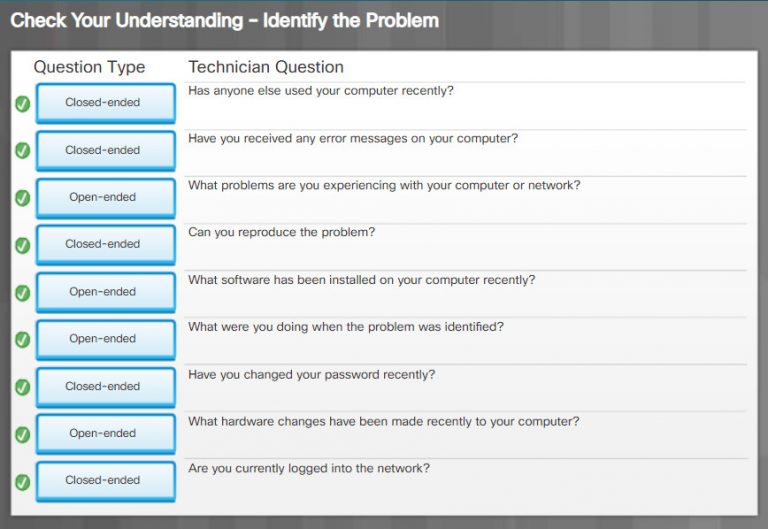This screenshot has width=768, height=529.
Task: Click the green checkmark beside "Can you reproduce the problem?"
Action: point(23,245)
